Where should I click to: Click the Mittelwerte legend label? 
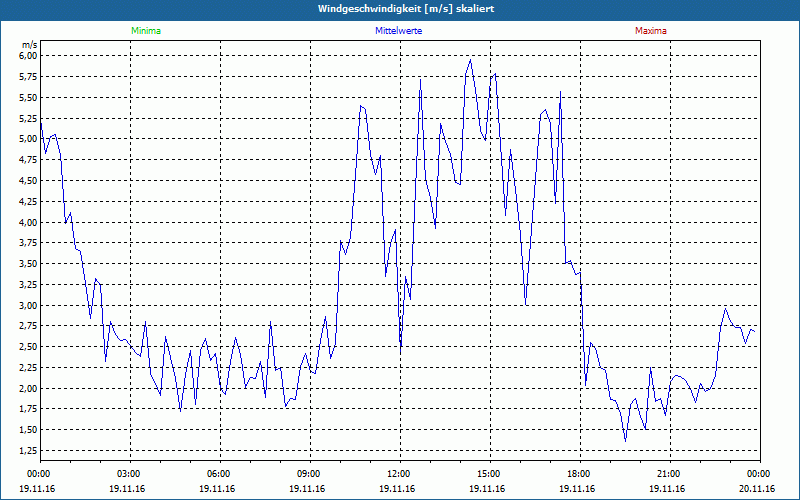click(398, 31)
